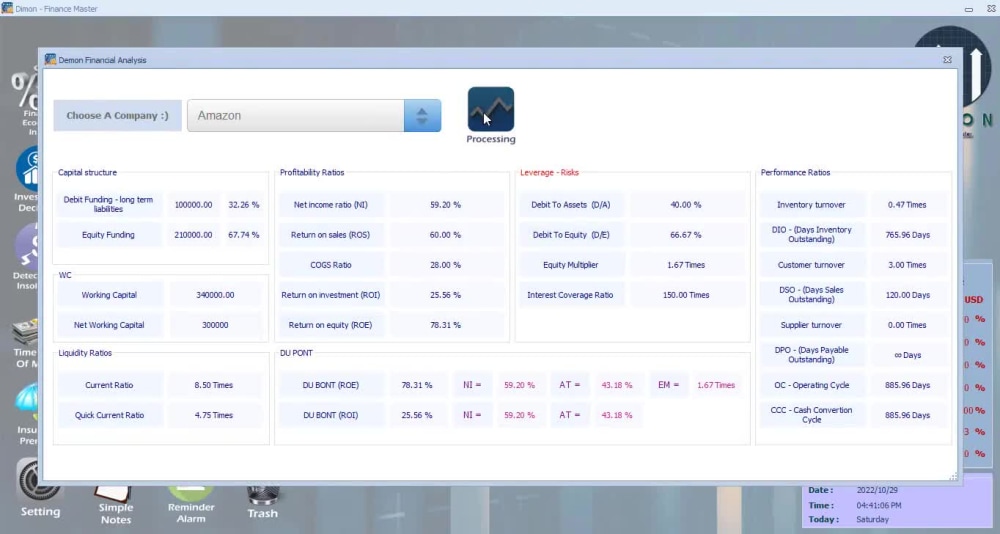Screen dimensions: 1000x534
Task: Click the Choose A Company label button
Action: 117,115
